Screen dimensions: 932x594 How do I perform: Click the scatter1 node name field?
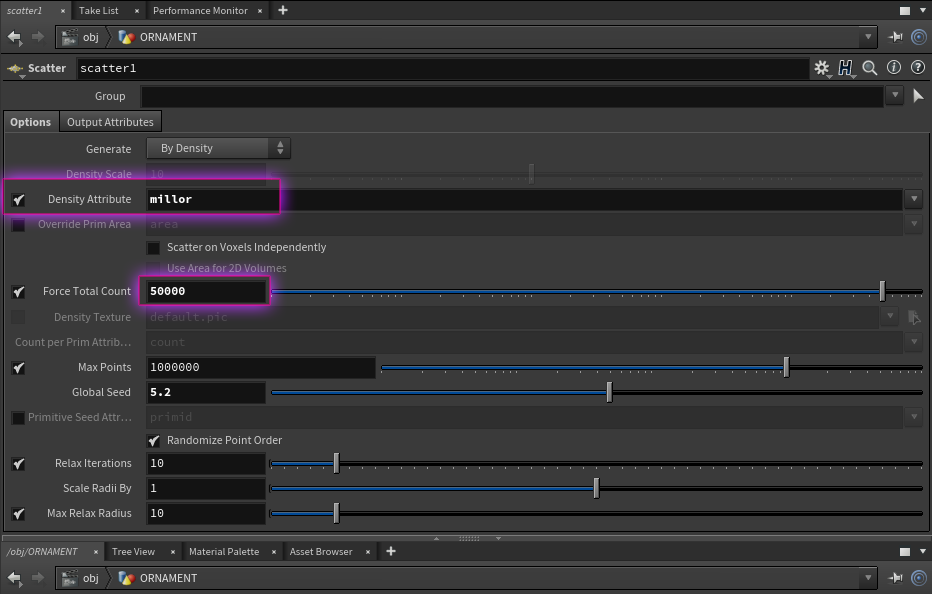pyautogui.click(x=443, y=68)
